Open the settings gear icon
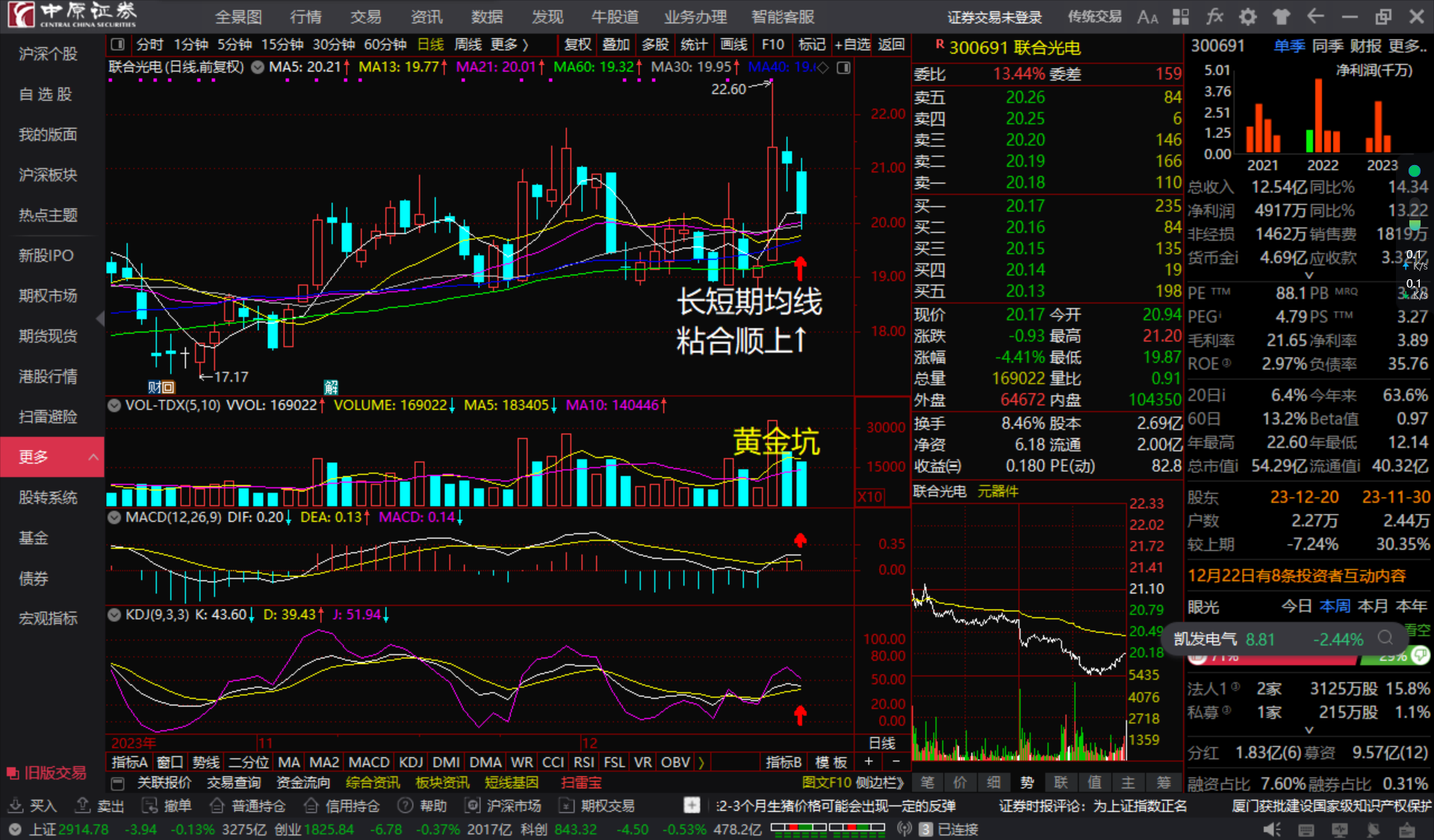 pyautogui.click(x=1248, y=16)
